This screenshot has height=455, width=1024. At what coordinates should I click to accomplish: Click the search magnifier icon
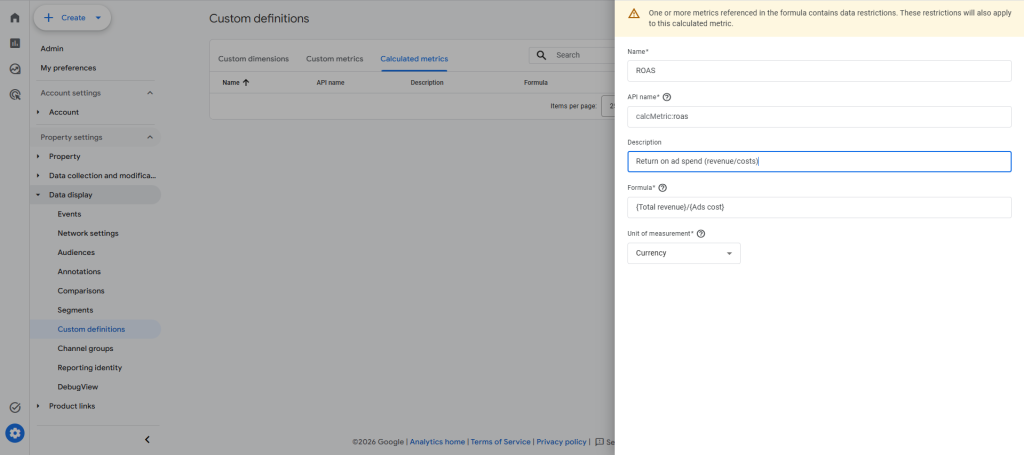pyautogui.click(x=541, y=55)
